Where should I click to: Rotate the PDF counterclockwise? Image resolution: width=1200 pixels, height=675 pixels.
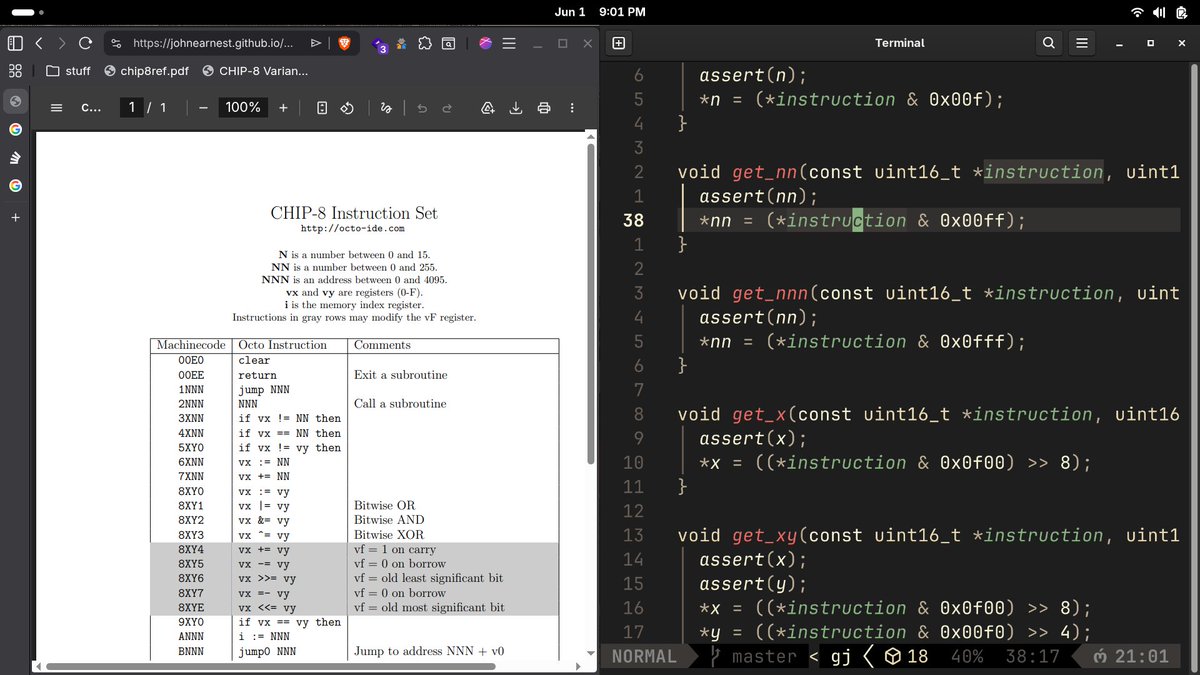pyautogui.click(x=348, y=108)
